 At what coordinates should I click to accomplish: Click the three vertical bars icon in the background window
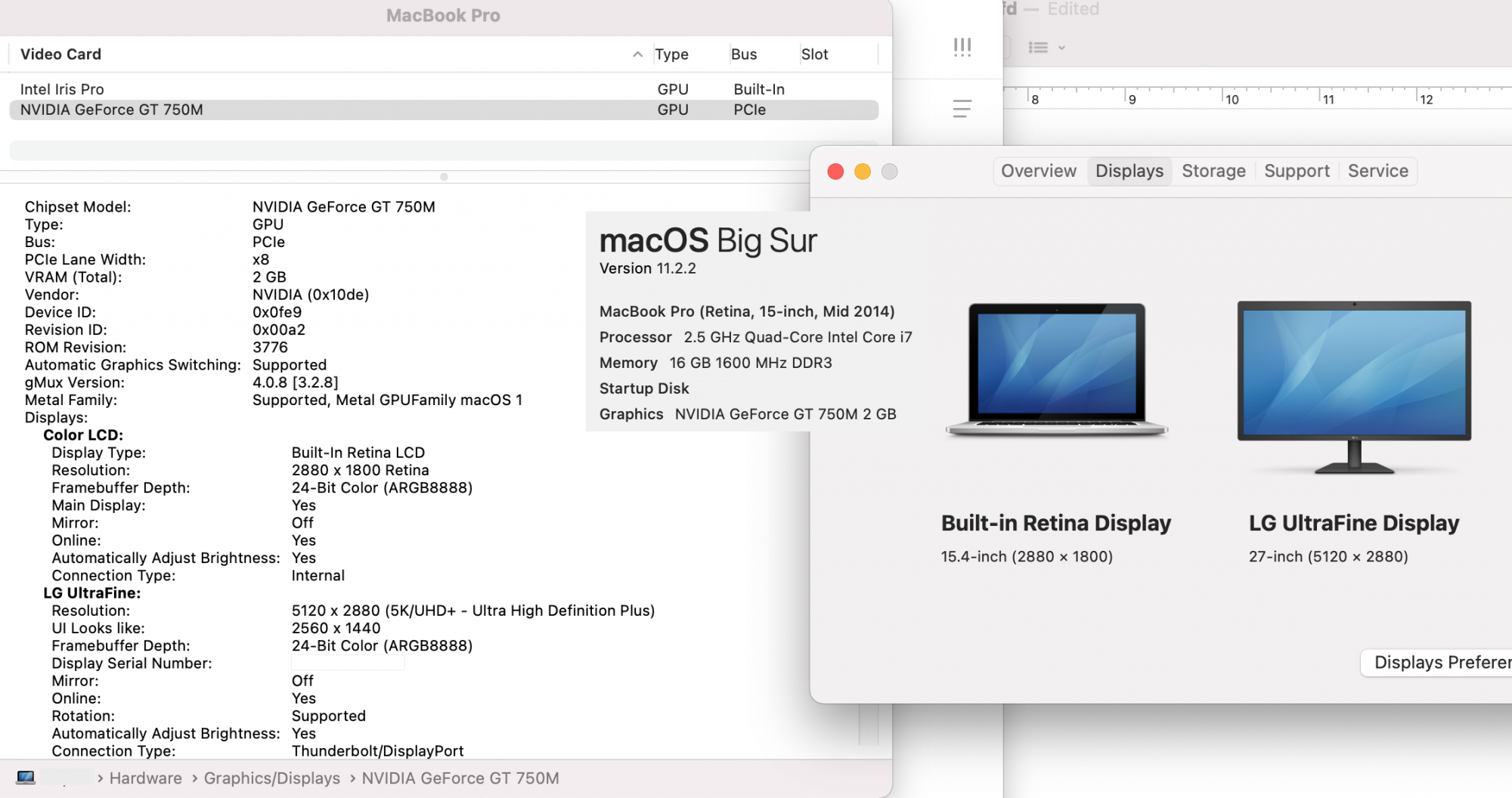[962, 48]
